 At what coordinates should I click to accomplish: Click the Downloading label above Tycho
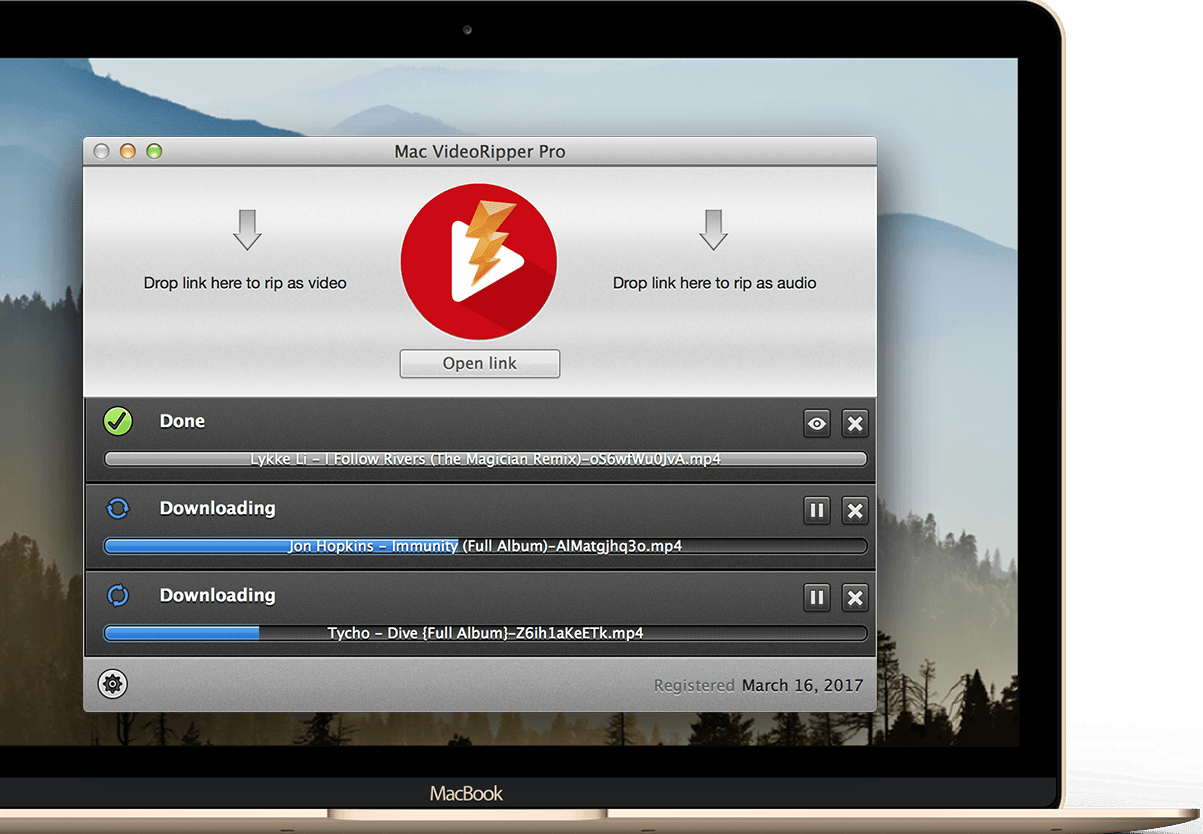(x=217, y=595)
